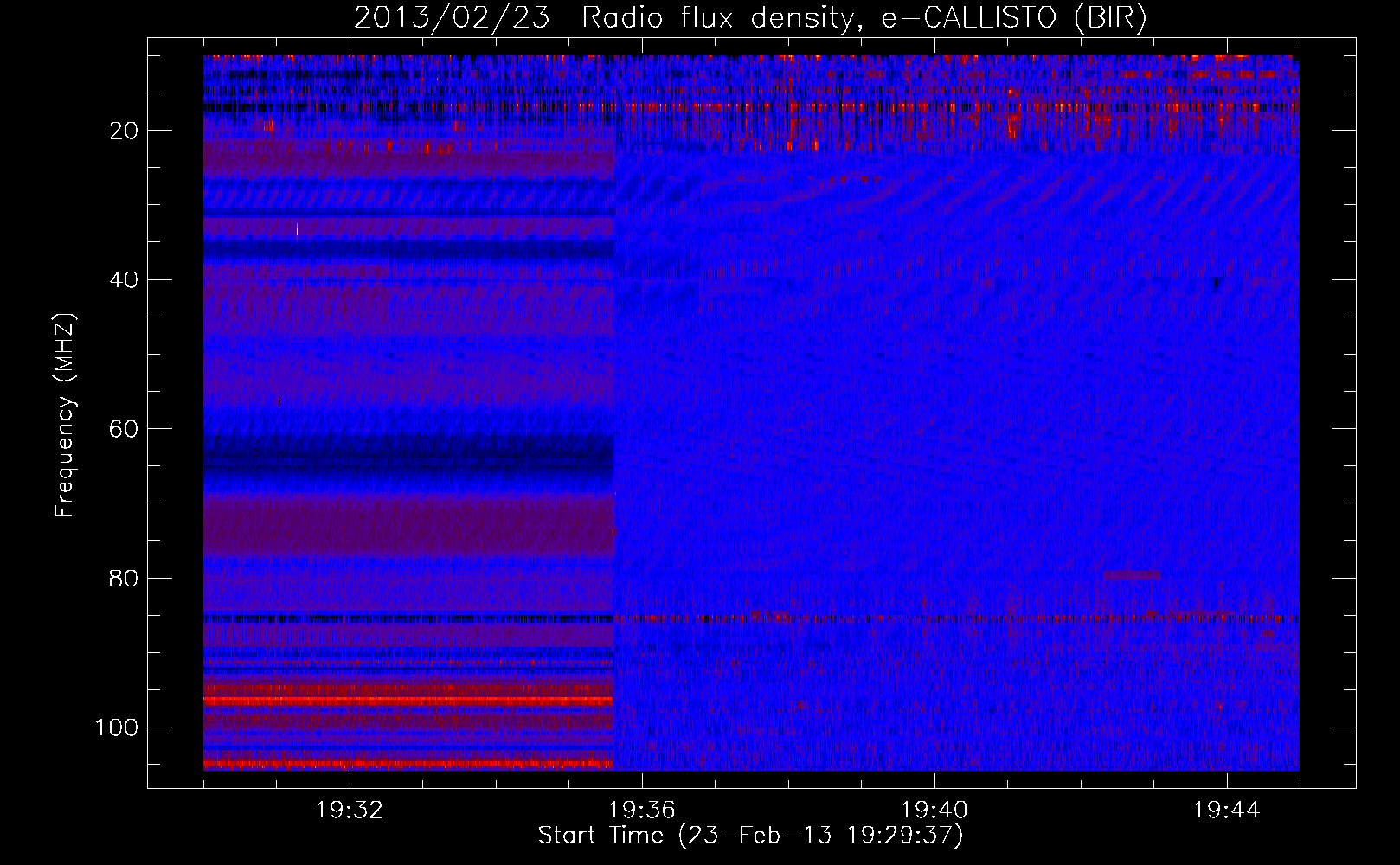Click the 100 MHz frequency tick label

[116, 727]
